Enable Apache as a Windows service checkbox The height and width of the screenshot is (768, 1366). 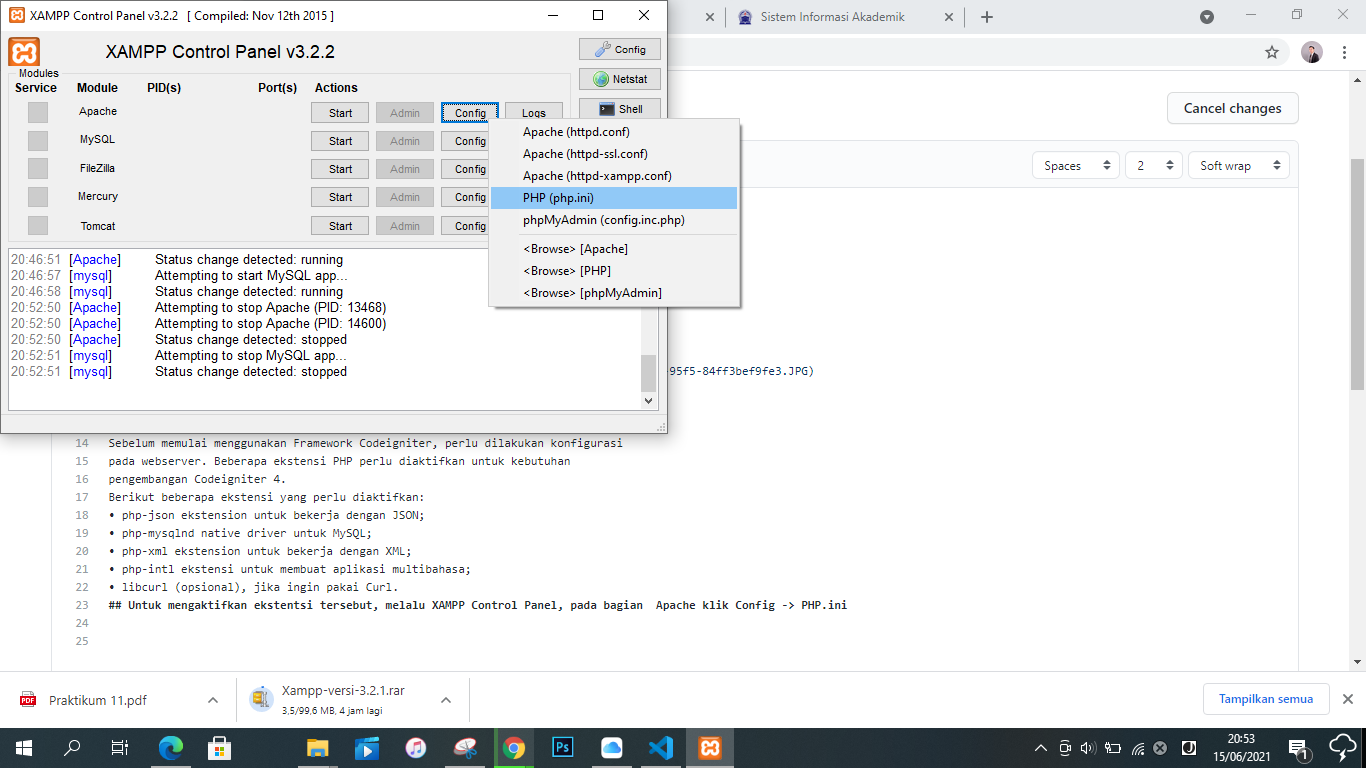(37, 112)
